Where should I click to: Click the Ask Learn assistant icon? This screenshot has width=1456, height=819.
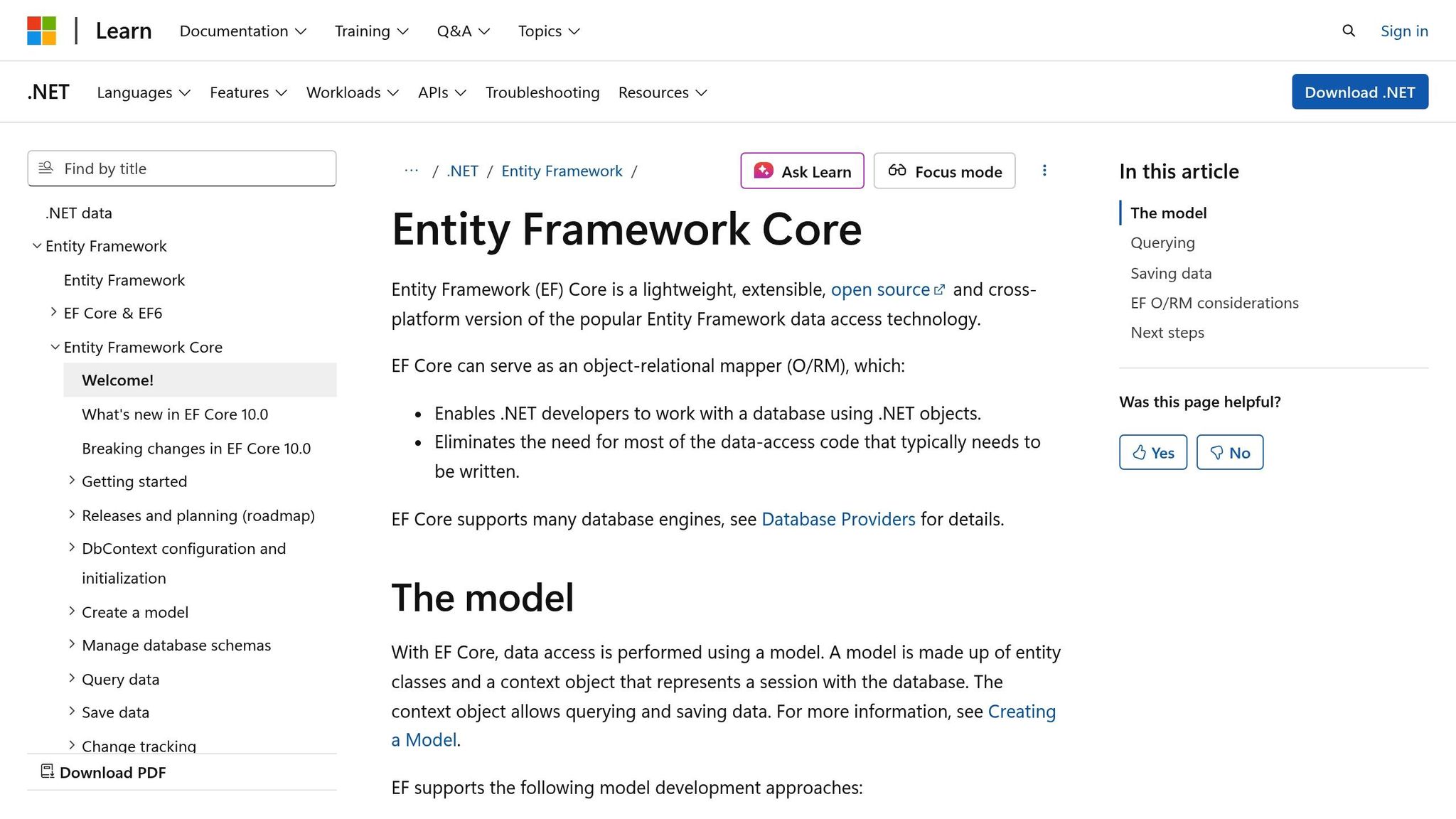point(764,171)
